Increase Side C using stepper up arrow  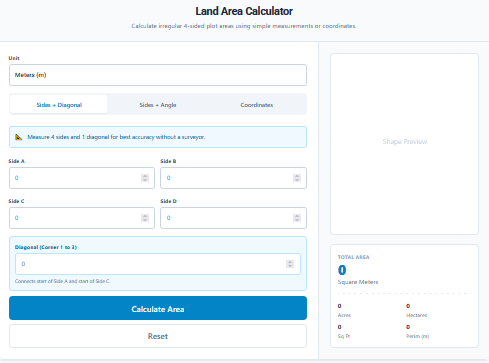point(145,216)
